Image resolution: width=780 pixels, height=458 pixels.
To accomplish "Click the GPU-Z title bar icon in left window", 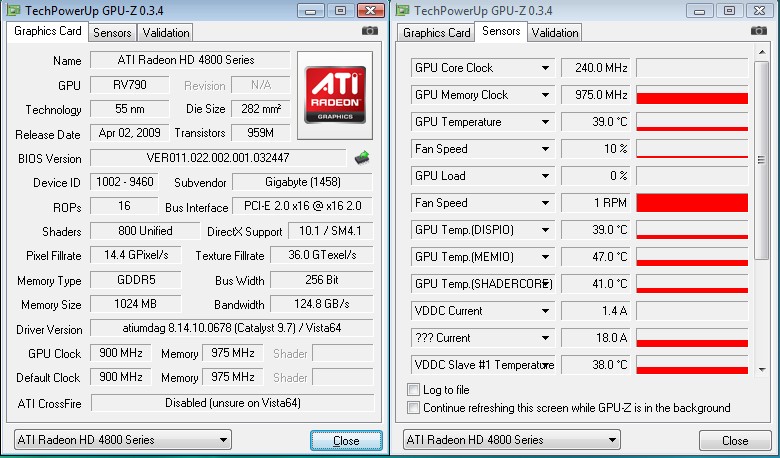I will tap(12, 10).
